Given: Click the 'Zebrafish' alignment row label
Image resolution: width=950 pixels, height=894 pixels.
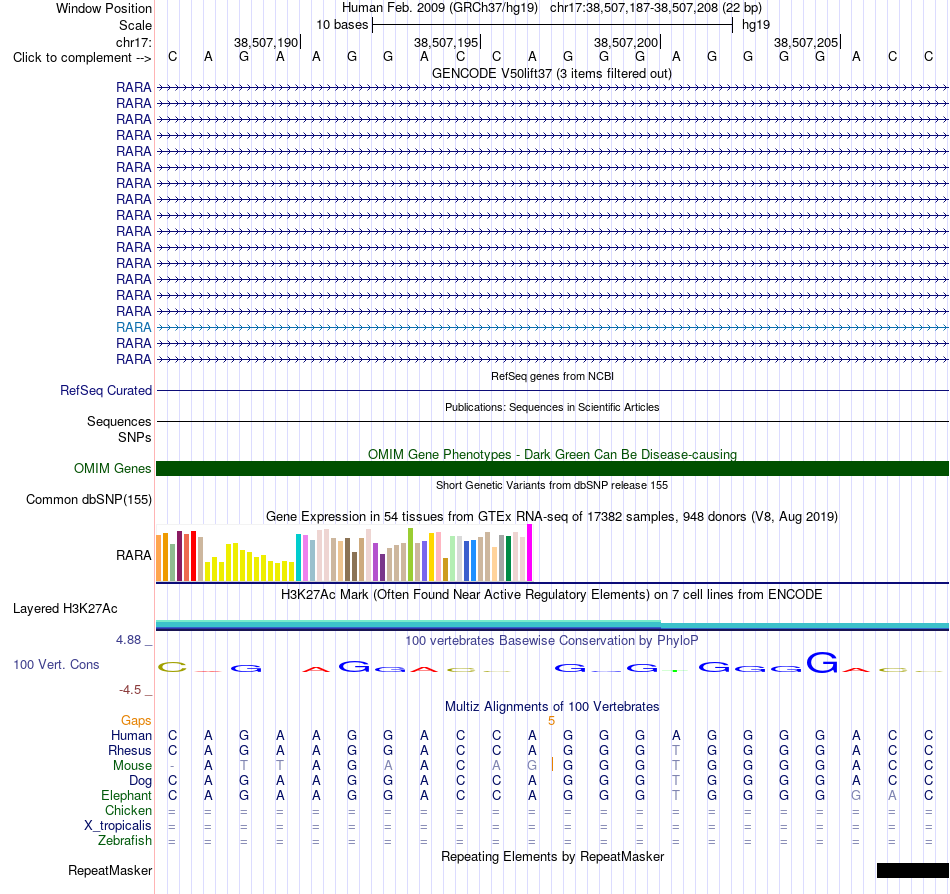Looking at the screenshot, I should tap(125, 841).
